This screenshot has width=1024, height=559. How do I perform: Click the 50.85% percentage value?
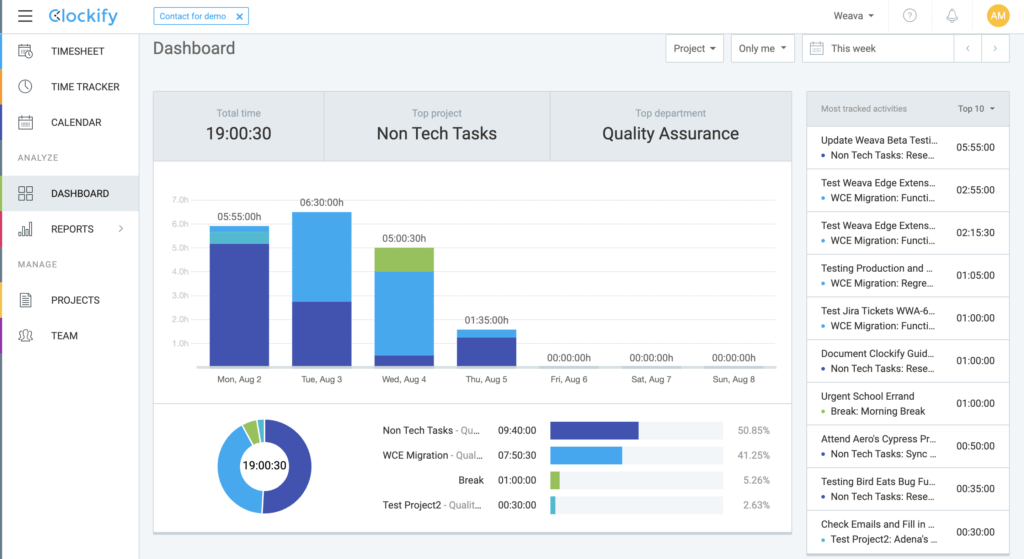pyautogui.click(x=754, y=430)
